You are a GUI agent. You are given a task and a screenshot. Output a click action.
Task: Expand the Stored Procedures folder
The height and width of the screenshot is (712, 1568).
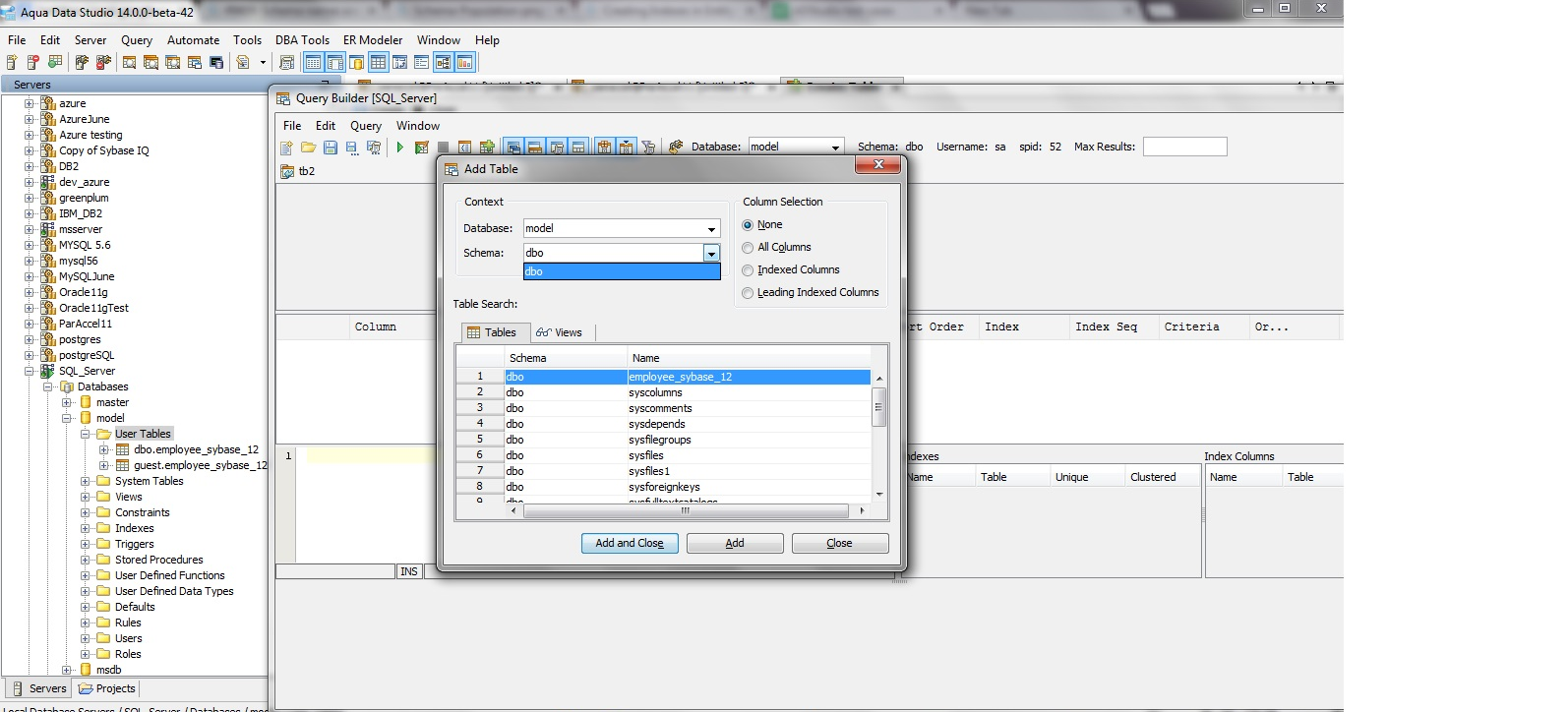(85, 560)
